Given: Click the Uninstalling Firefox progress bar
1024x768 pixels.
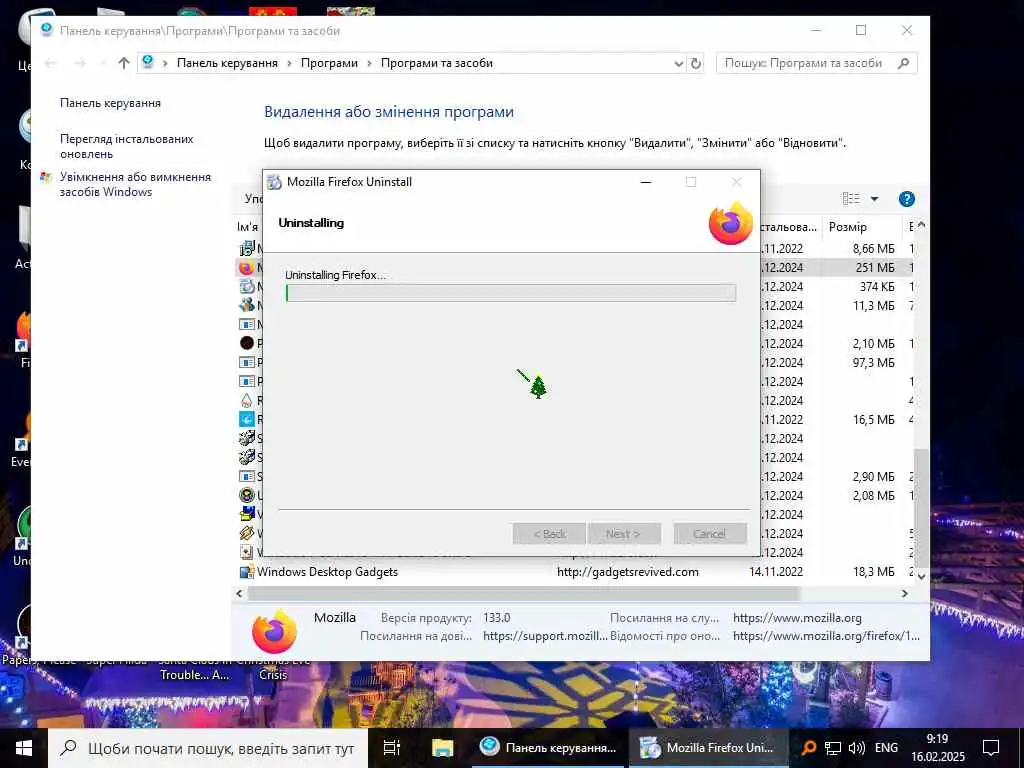Looking at the screenshot, I should [x=511, y=293].
